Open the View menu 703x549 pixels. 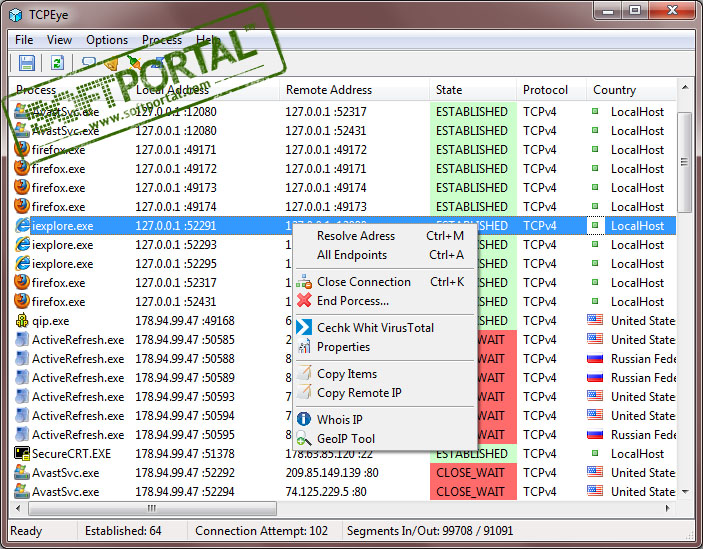pos(59,40)
